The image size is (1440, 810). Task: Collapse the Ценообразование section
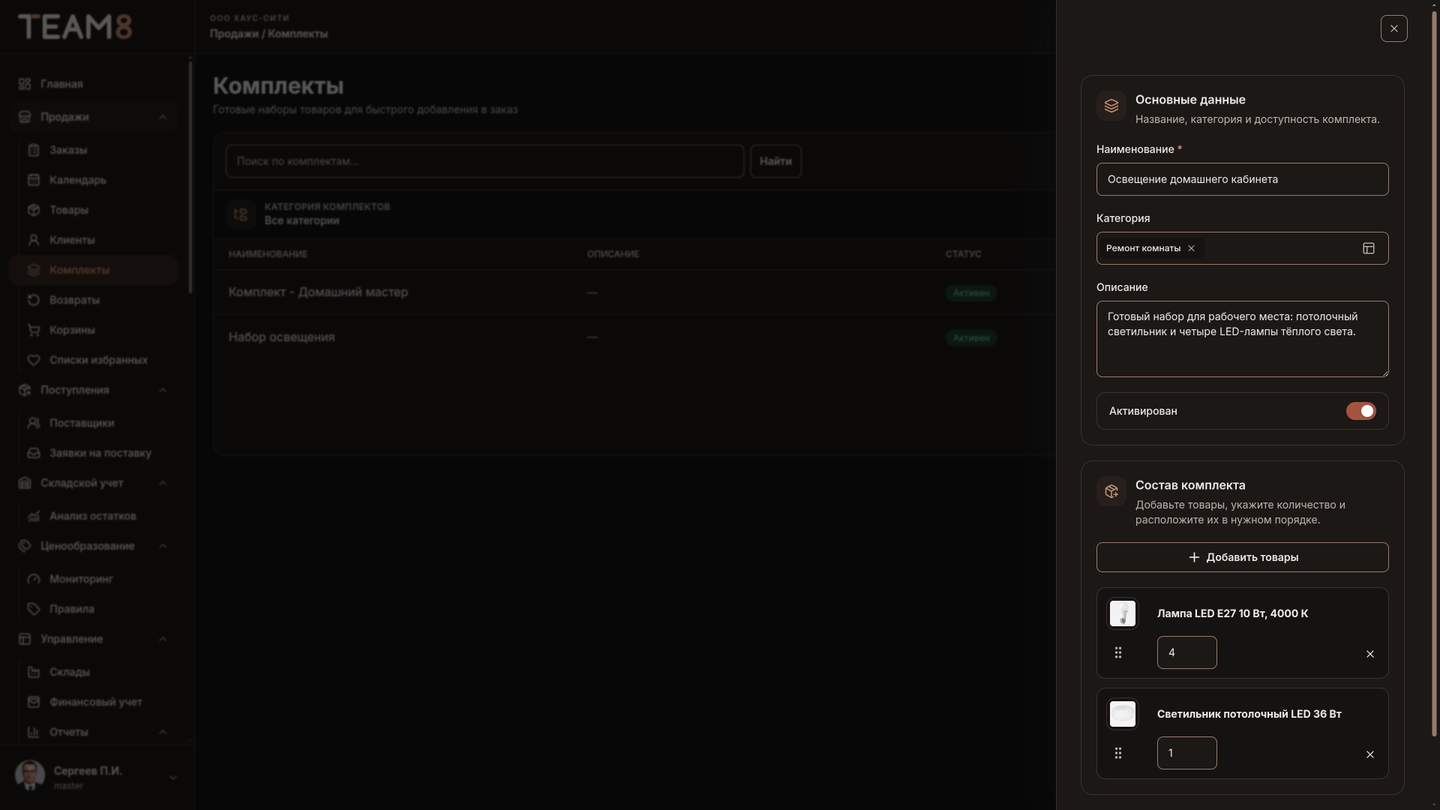coord(95,546)
